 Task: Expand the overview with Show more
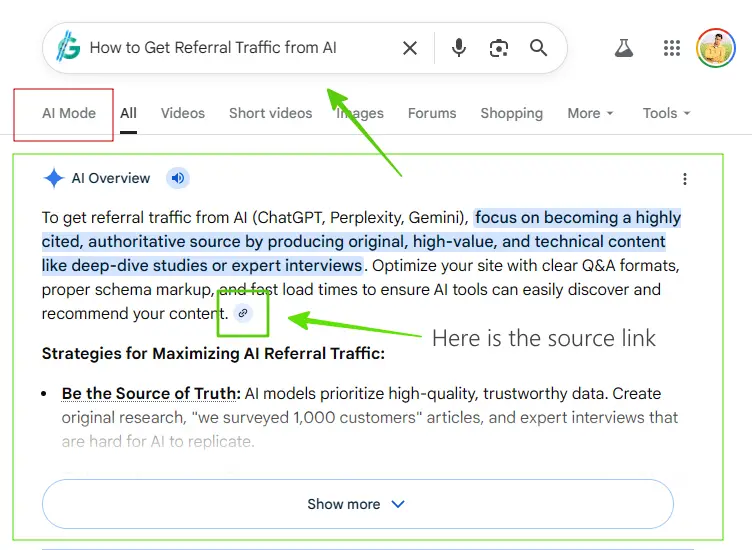357,504
